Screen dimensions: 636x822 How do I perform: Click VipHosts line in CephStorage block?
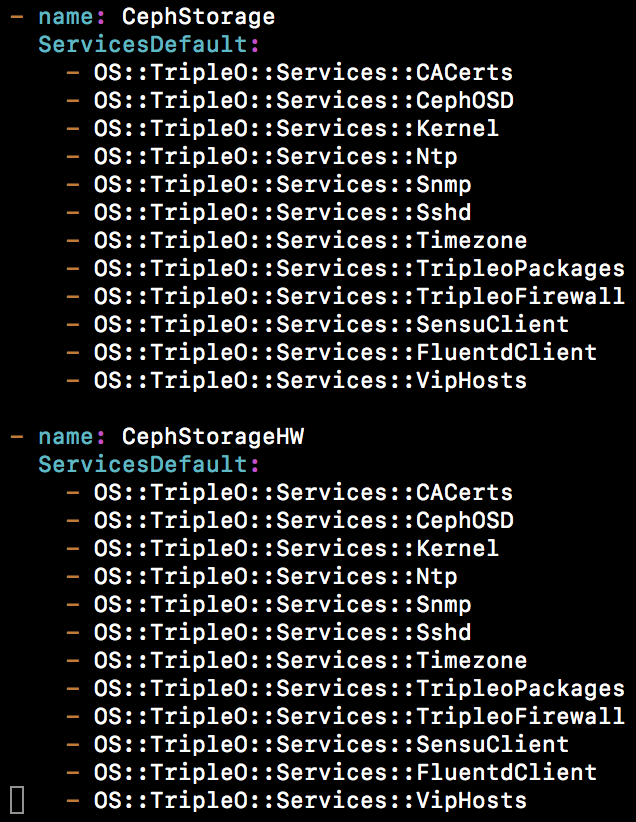310,381
